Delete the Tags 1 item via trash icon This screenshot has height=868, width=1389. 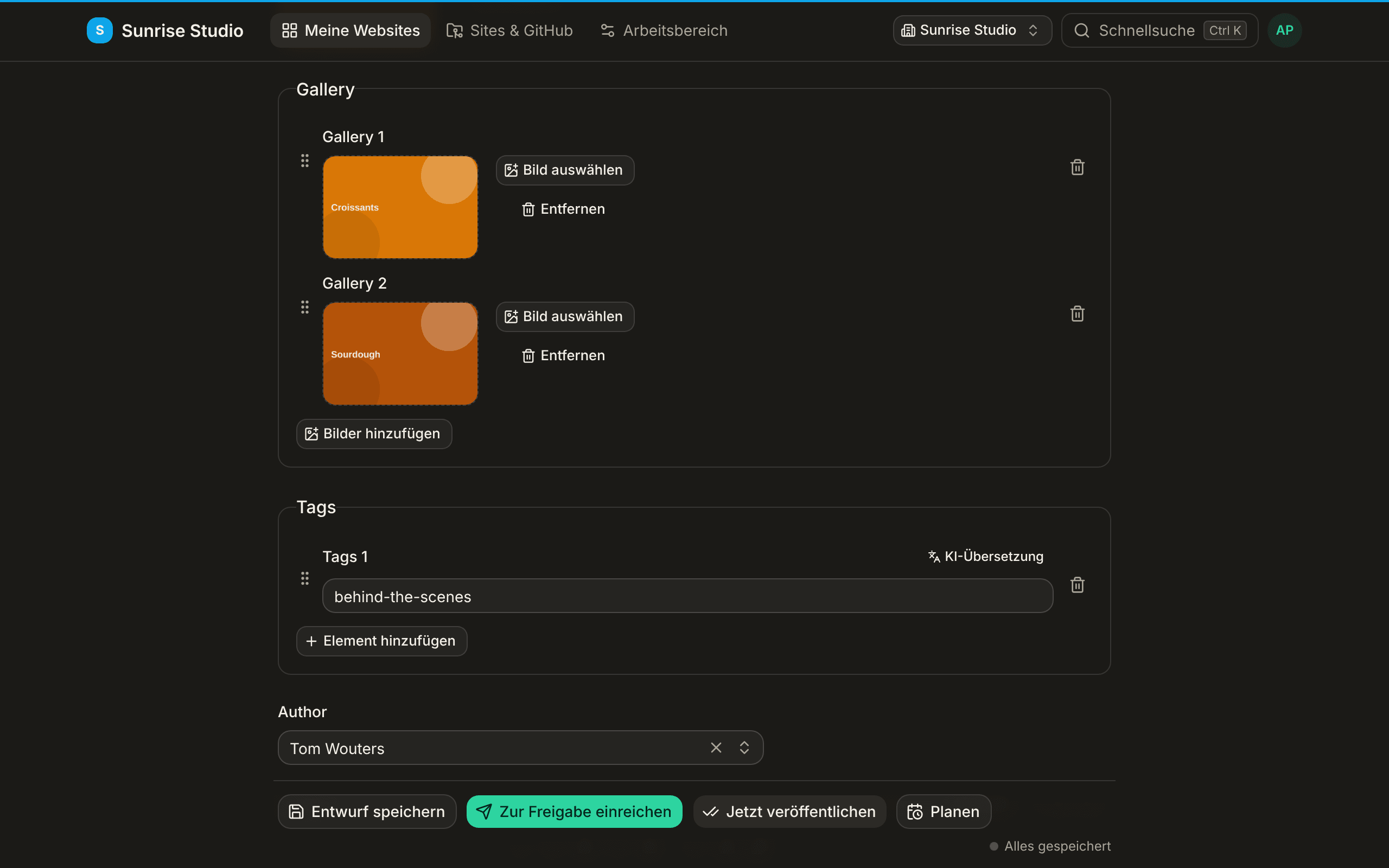(1078, 585)
